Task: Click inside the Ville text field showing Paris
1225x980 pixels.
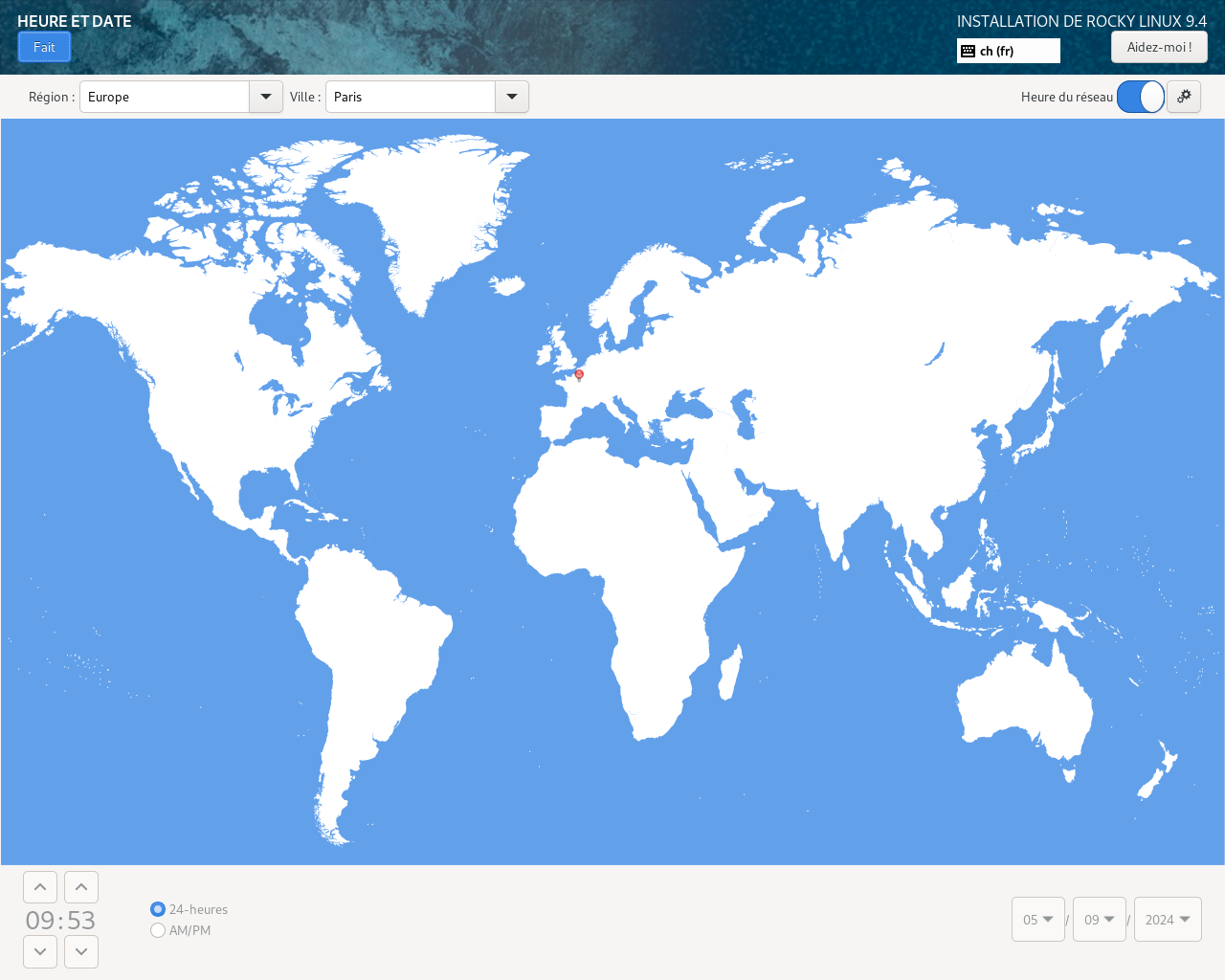Action: 411,97
